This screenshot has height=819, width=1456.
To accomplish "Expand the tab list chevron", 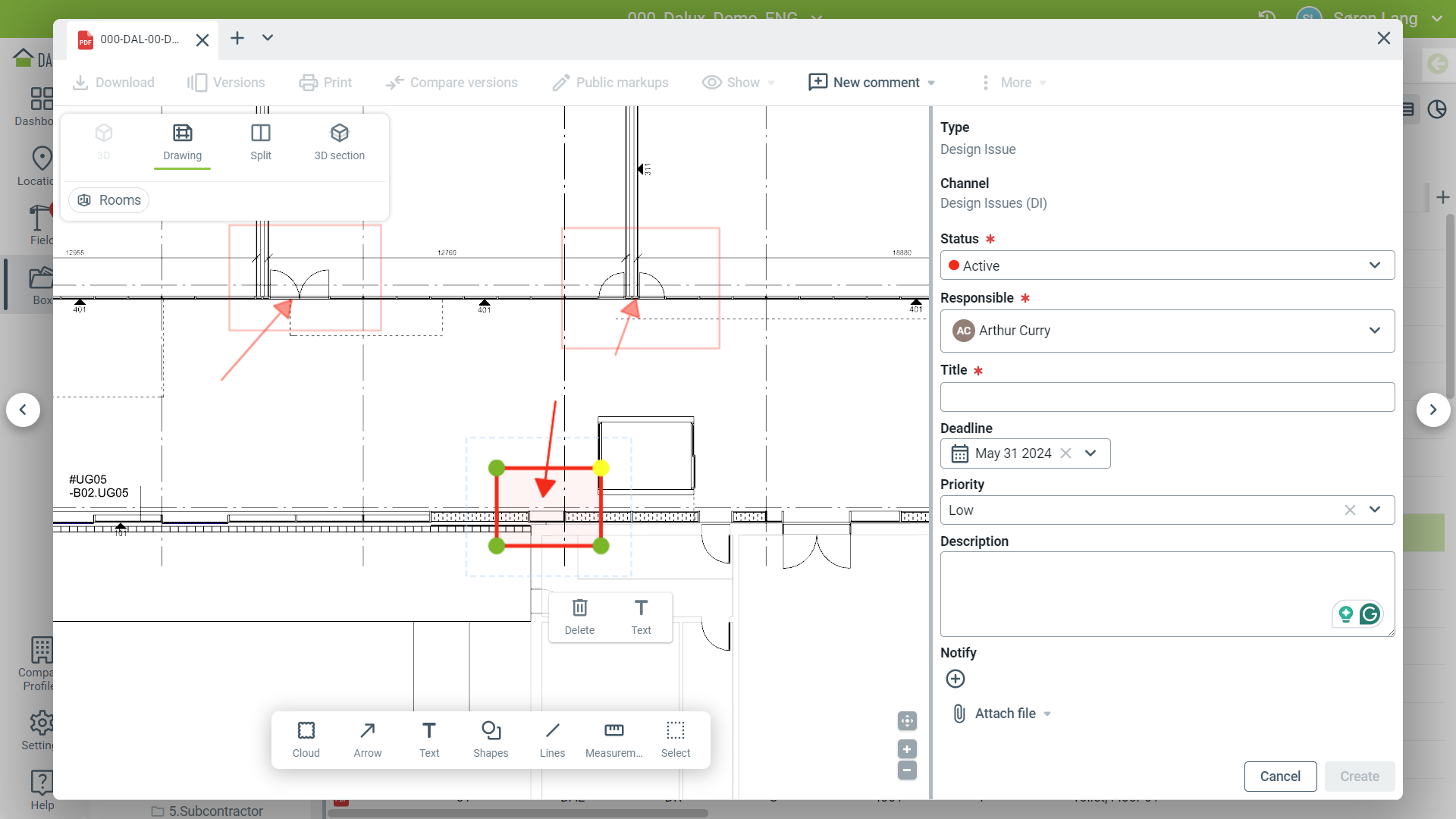I will [268, 38].
